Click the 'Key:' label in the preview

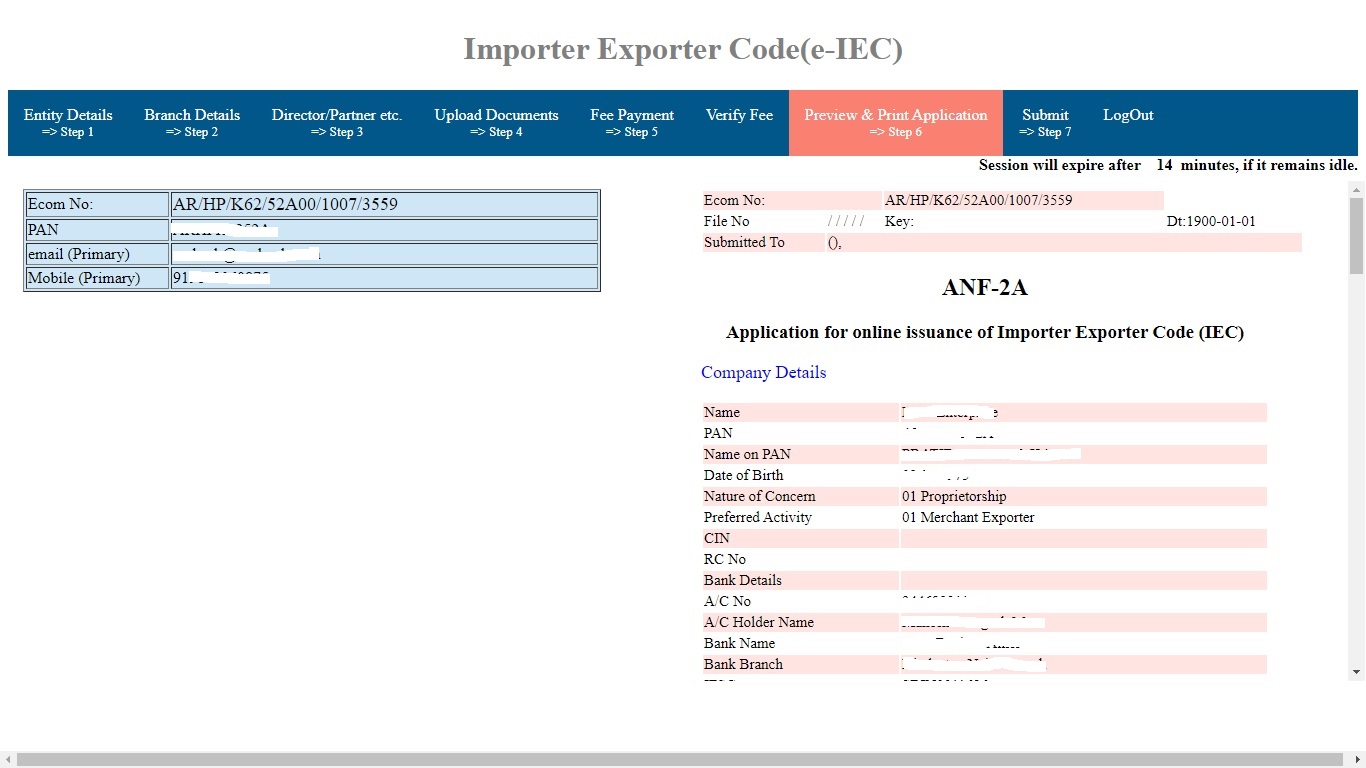tap(899, 221)
